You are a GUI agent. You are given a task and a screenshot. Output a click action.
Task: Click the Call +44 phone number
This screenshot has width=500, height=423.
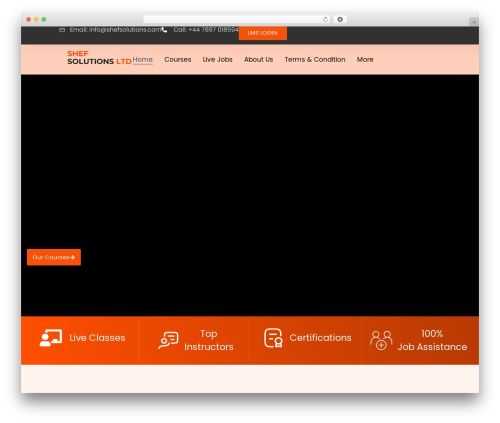(206, 30)
